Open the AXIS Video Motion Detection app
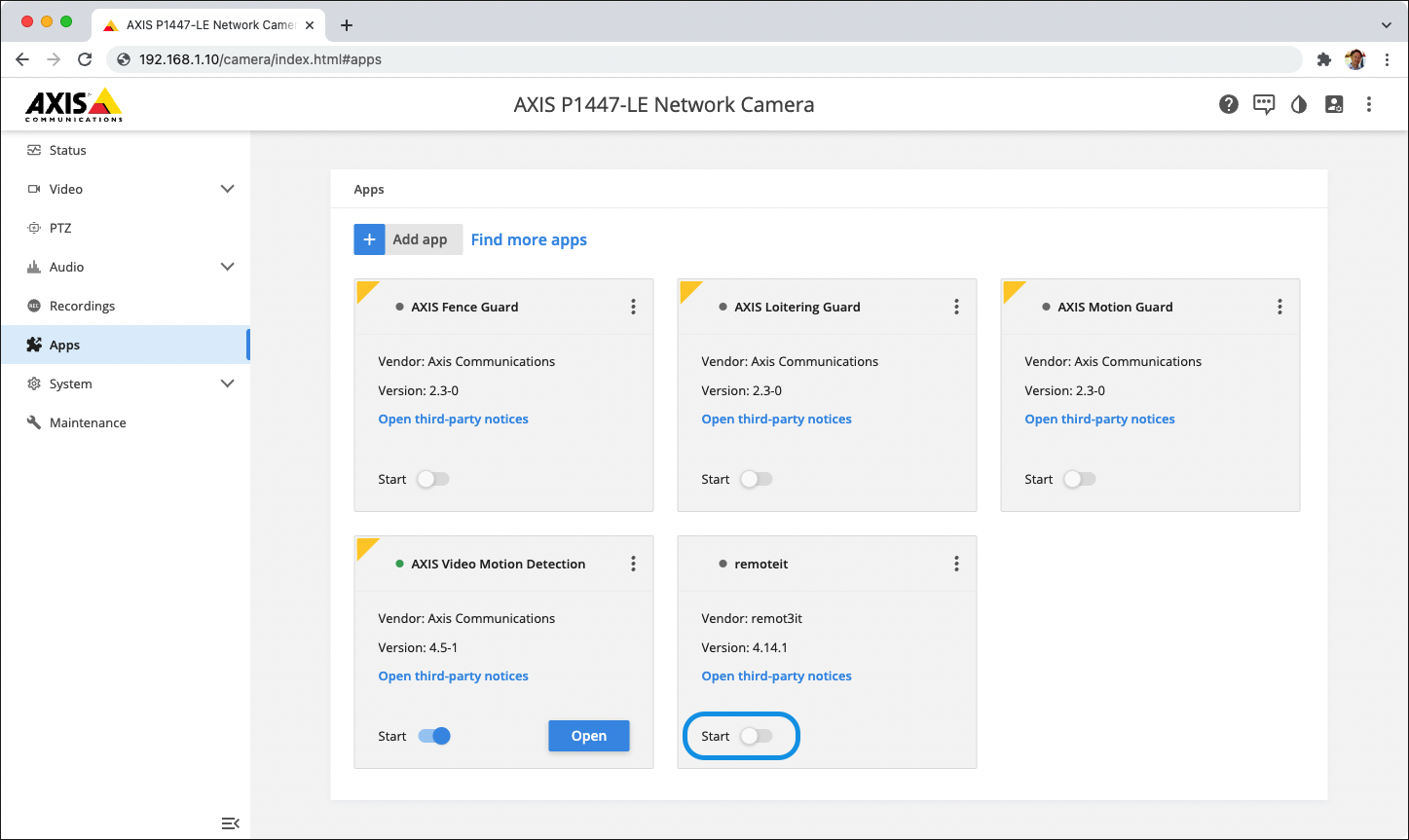The width and height of the screenshot is (1409, 840). [x=589, y=736]
